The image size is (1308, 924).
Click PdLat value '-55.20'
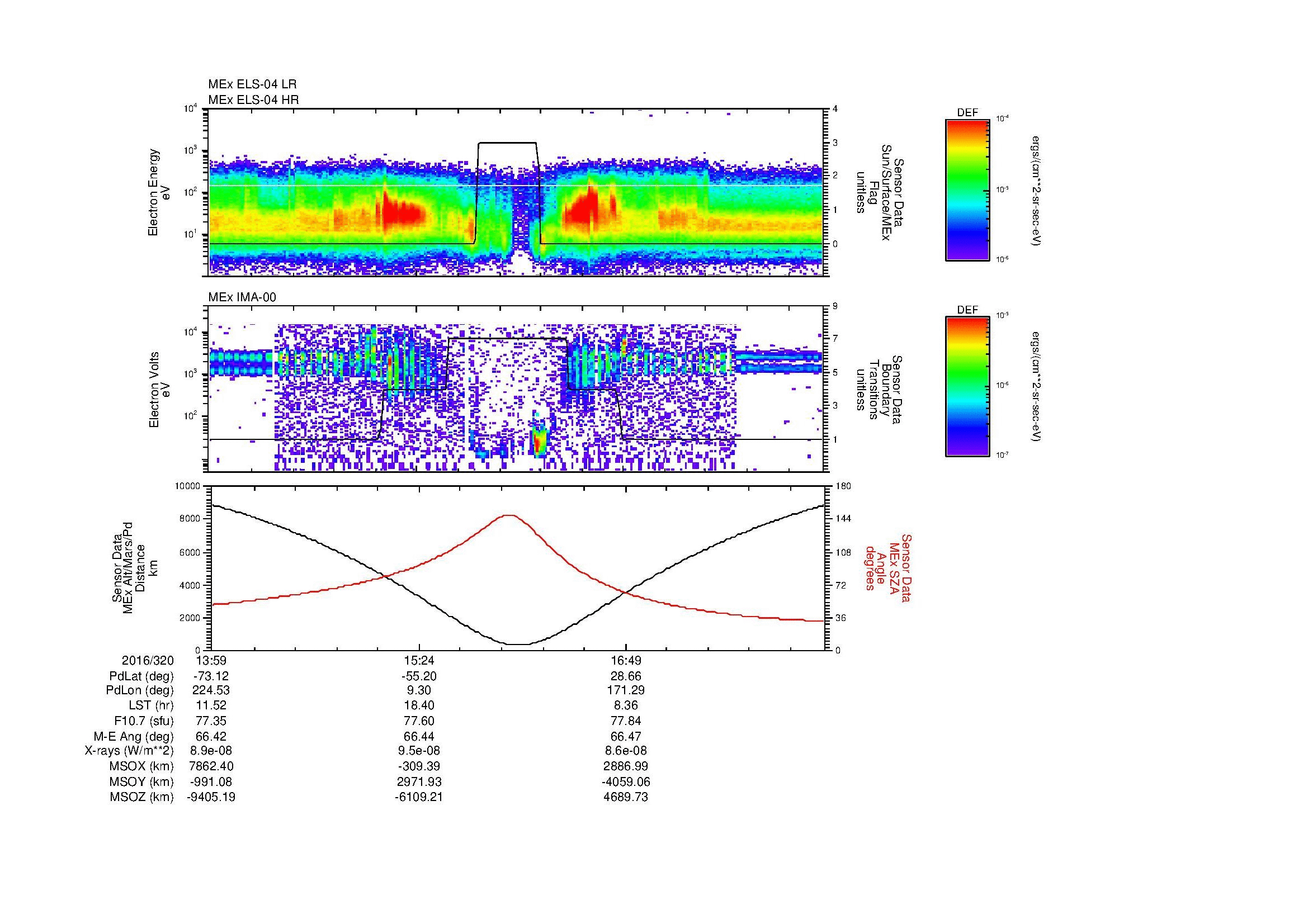click(419, 676)
